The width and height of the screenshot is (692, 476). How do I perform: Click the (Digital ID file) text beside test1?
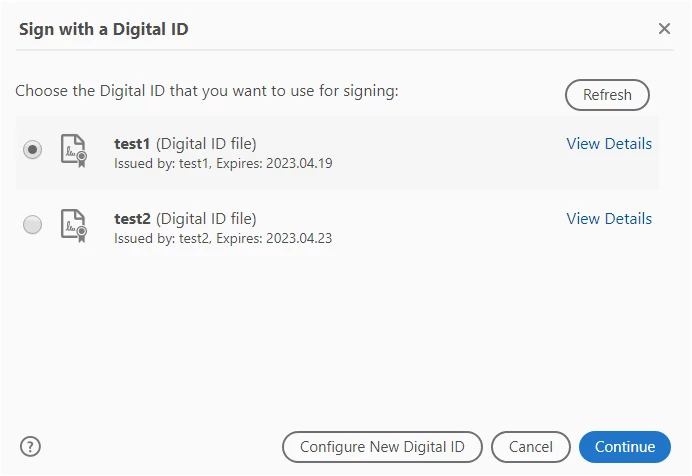(x=206, y=144)
